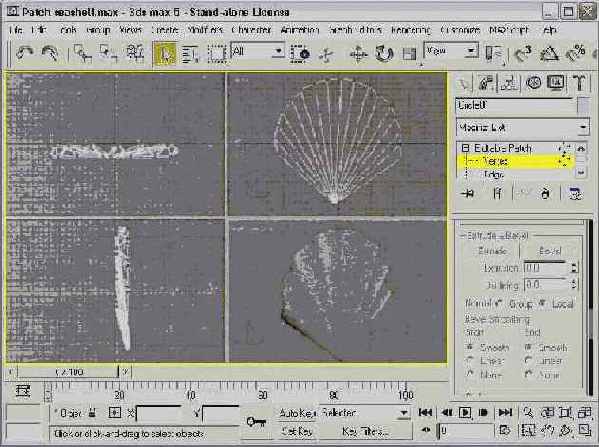Screen dimensions: 599x447
Task: Open the All selection filter dropdown
Action: tap(258, 51)
